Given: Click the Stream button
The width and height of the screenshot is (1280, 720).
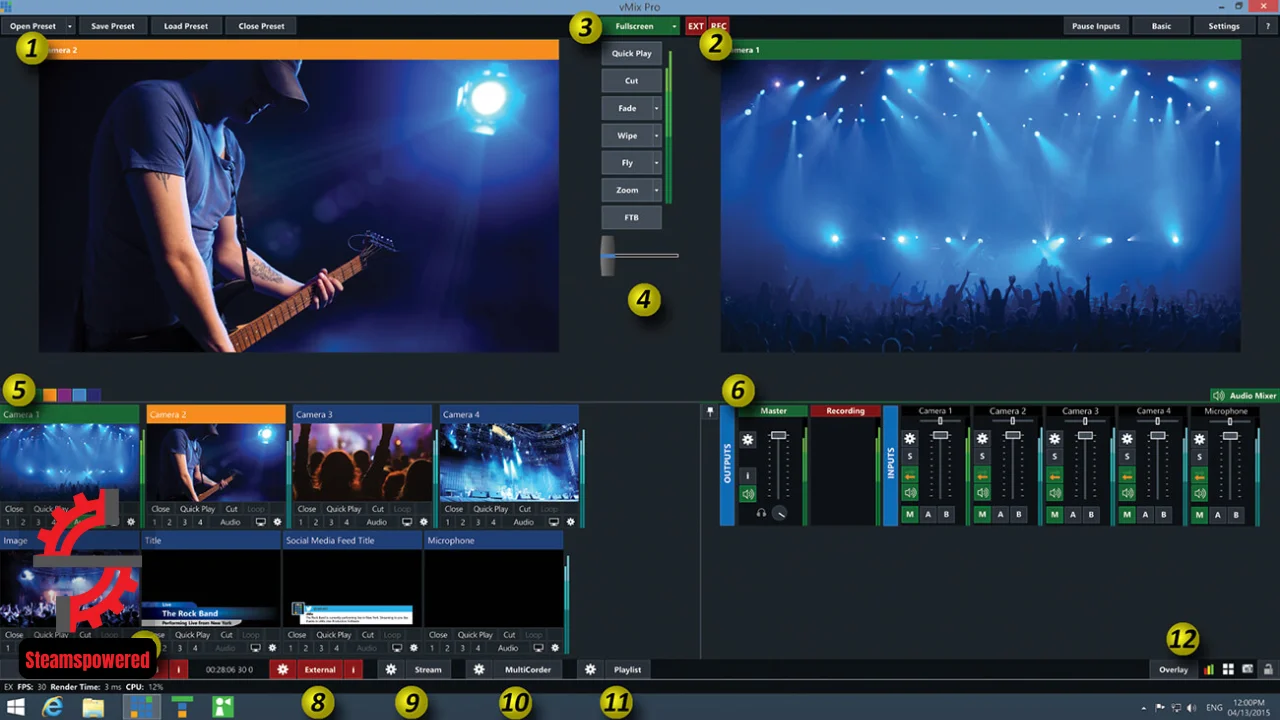Looking at the screenshot, I should pos(428,669).
